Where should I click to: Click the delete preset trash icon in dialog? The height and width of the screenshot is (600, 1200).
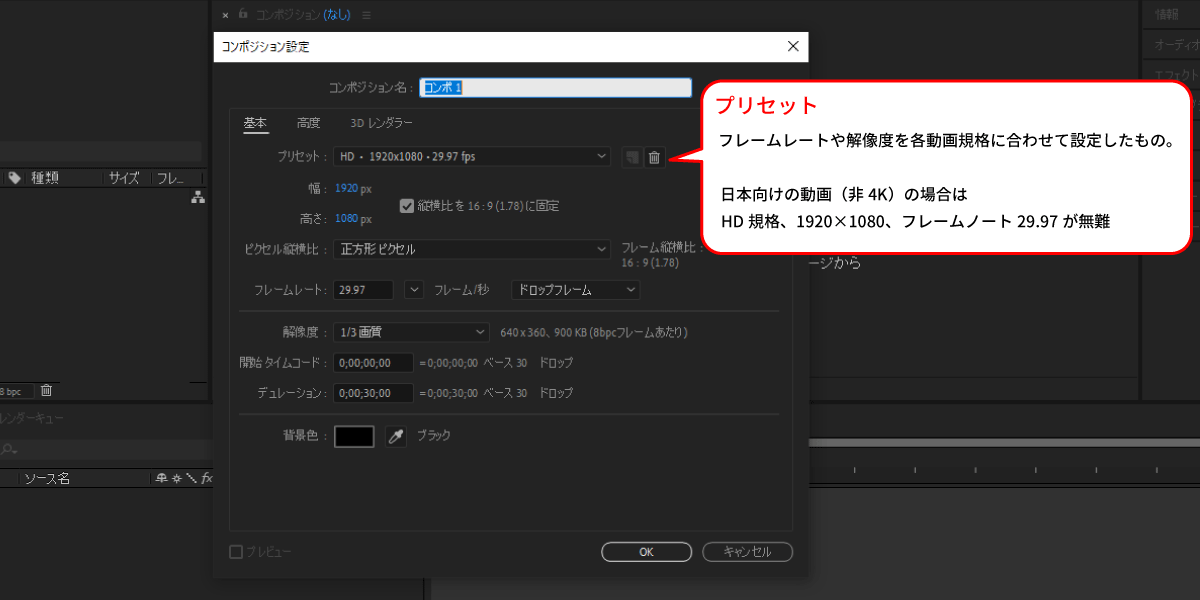tap(654, 157)
